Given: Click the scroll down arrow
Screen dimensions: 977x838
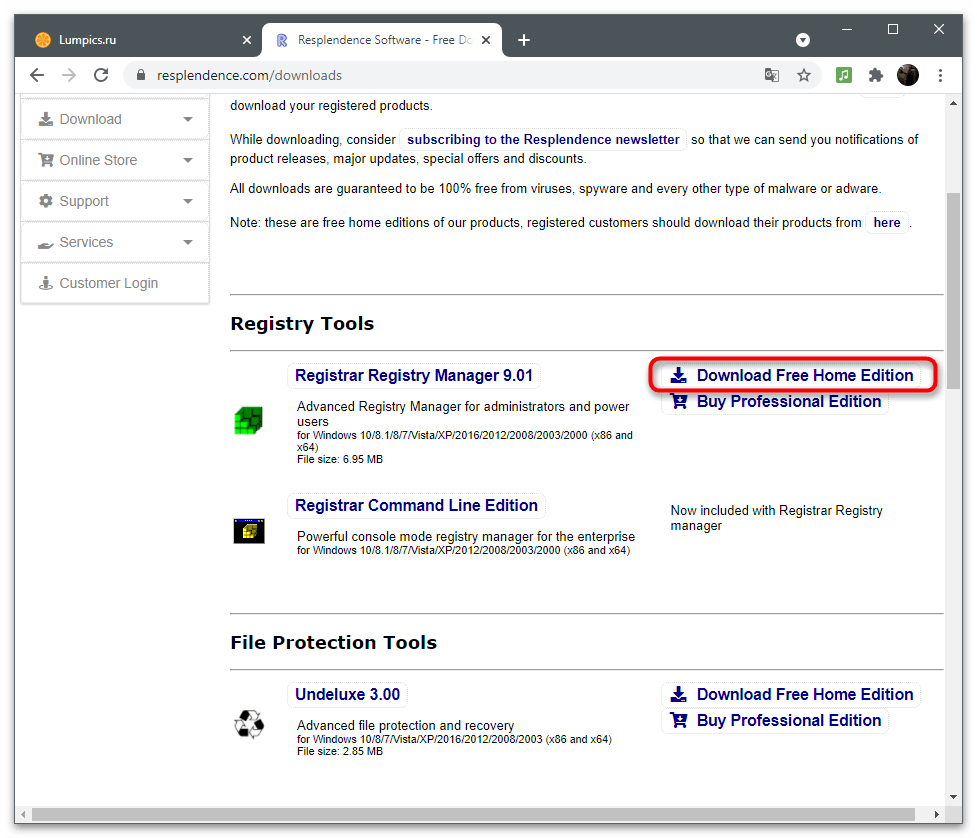Looking at the screenshot, I should (x=953, y=796).
